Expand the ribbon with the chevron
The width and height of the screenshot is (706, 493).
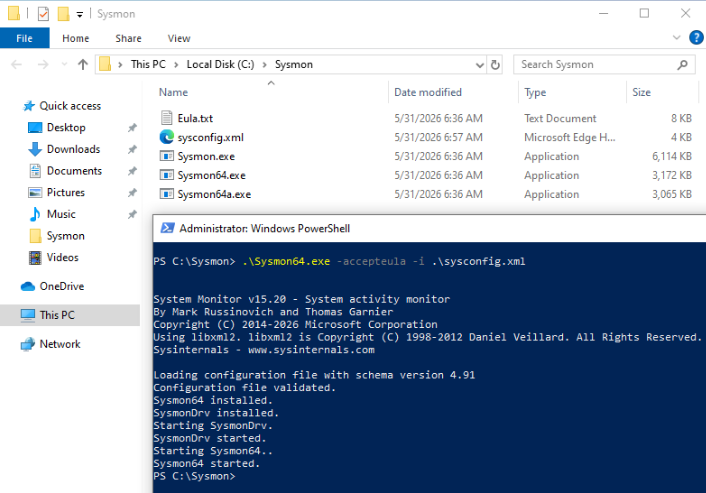[676, 37]
